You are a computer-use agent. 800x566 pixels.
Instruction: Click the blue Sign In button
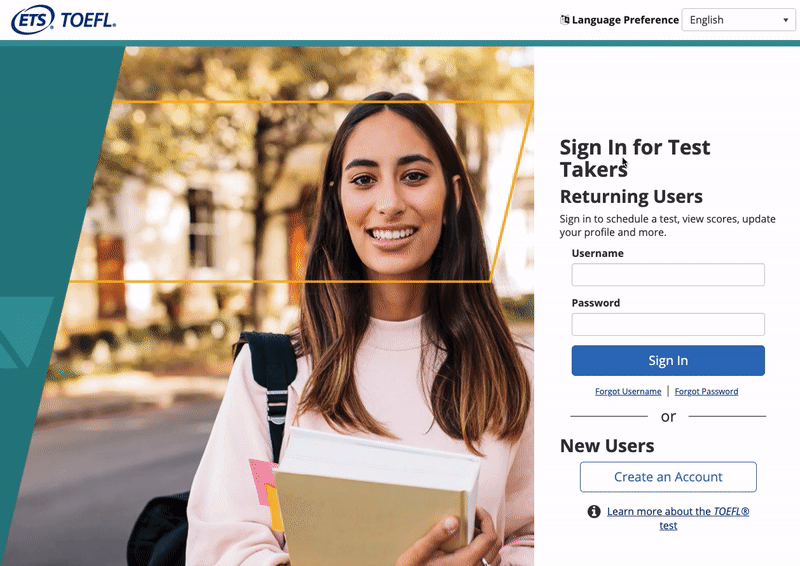[668, 360]
